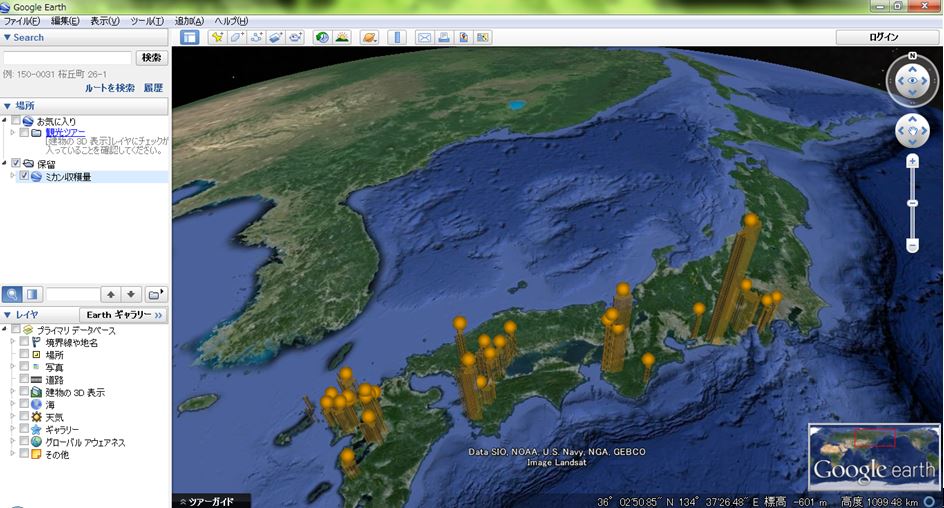The height and width of the screenshot is (508, 944).
Task: Check the お気に入り checkbox
Action: click(x=16, y=120)
